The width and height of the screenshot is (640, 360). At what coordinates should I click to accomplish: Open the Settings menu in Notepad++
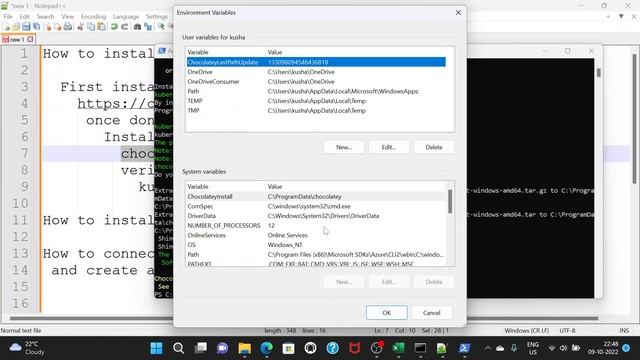coord(157,16)
